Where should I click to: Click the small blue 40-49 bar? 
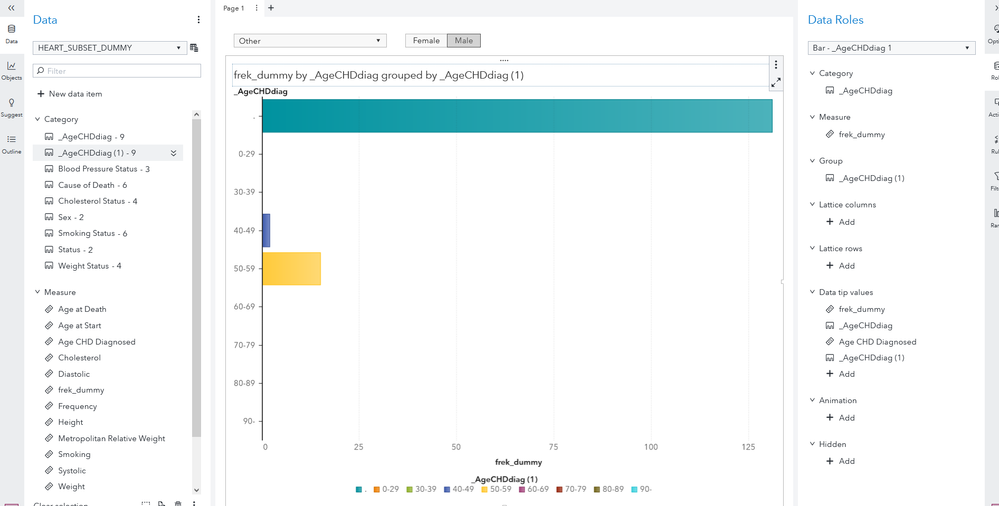click(266, 230)
